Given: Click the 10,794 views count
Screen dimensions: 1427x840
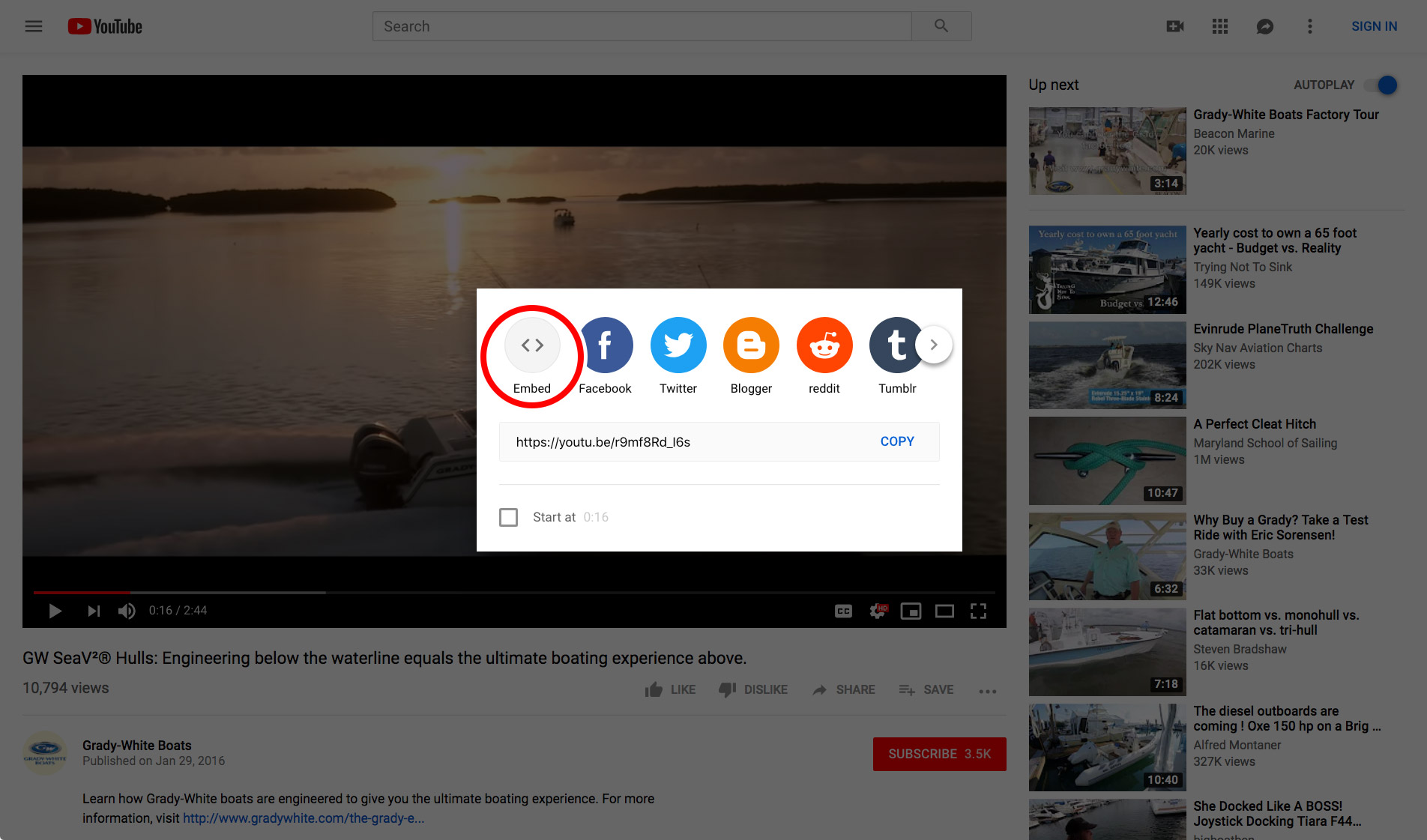Looking at the screenshot, I should [66, 688].
